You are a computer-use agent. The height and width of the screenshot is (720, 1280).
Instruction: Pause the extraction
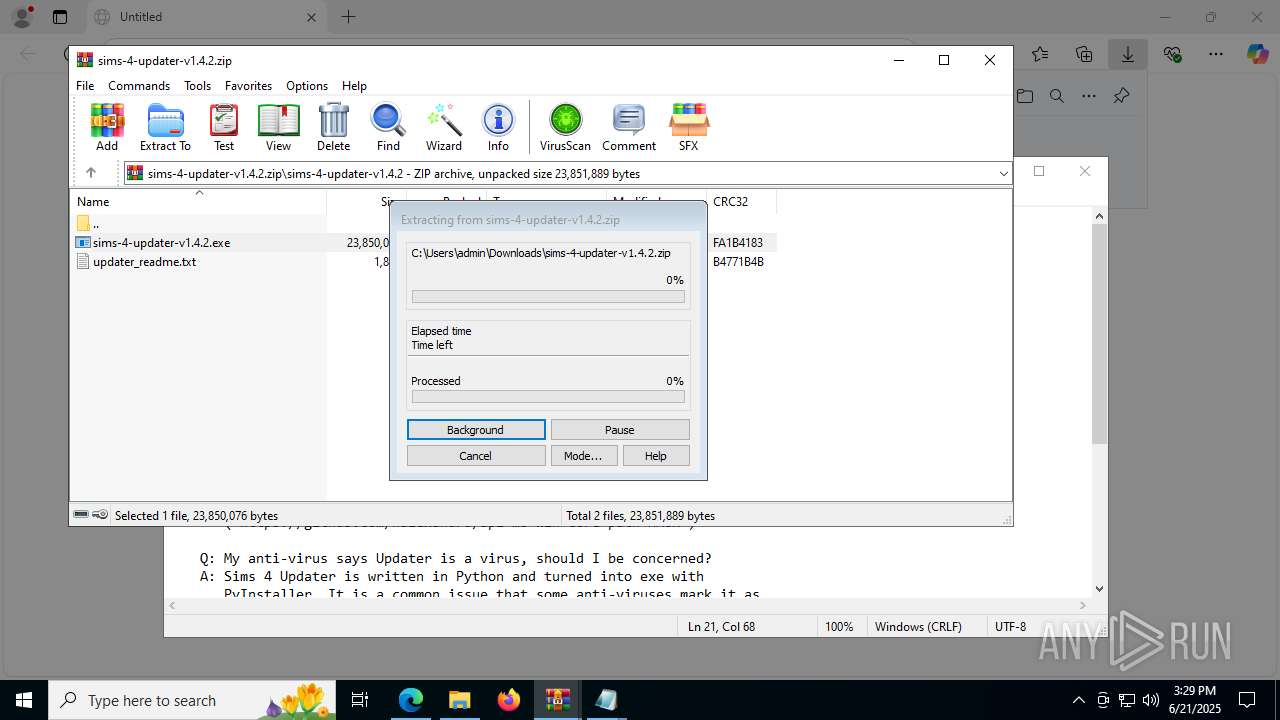coord(620,430)
